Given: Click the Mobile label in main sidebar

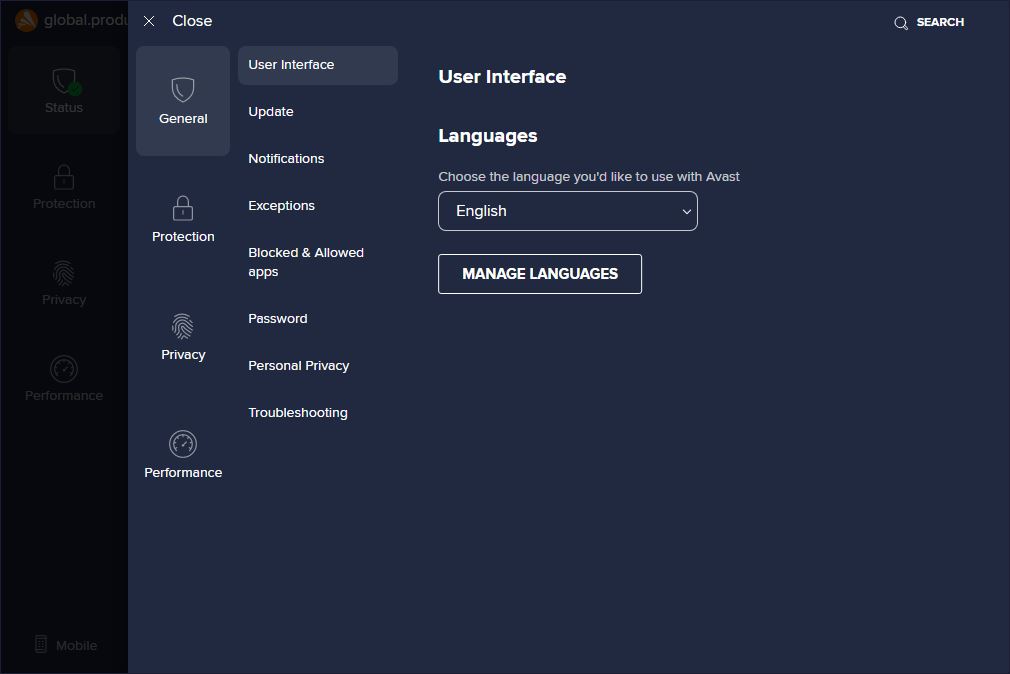Looking at the screenshot, I should [77, 645].
